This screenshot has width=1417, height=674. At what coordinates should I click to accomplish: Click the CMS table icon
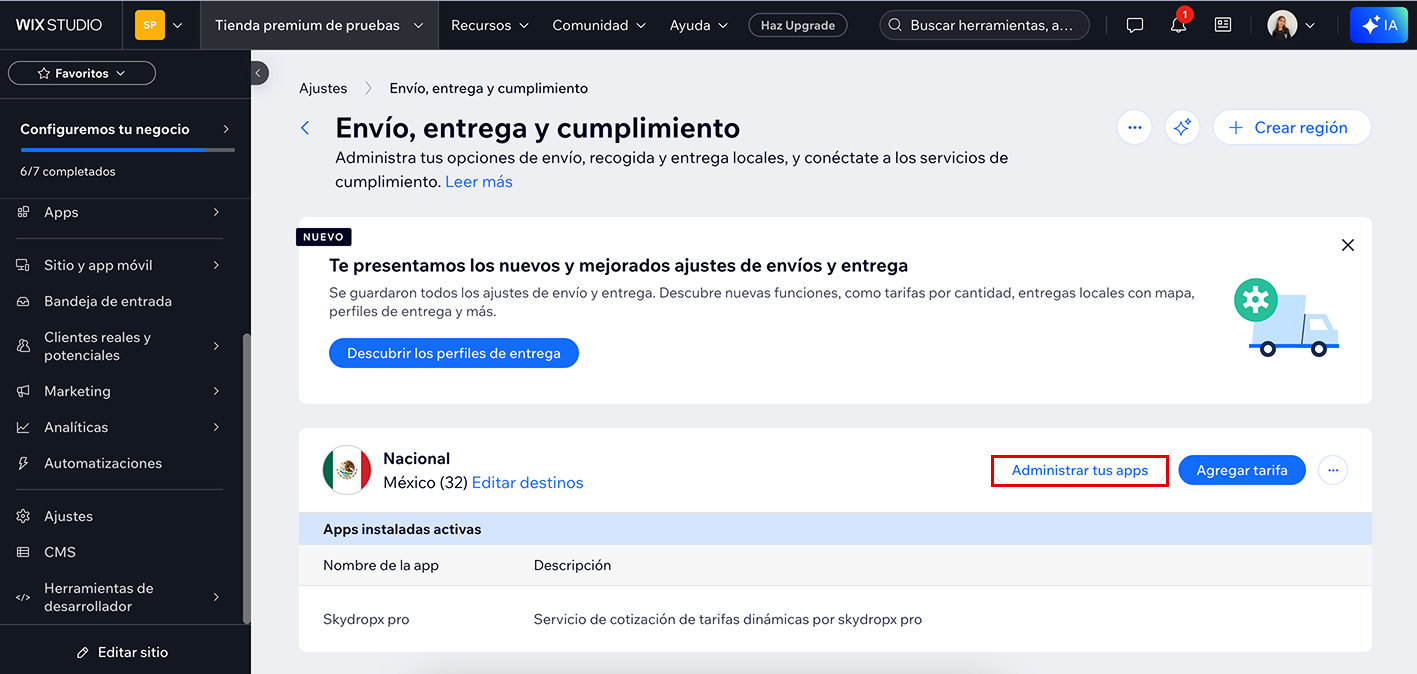click(24, 552)
